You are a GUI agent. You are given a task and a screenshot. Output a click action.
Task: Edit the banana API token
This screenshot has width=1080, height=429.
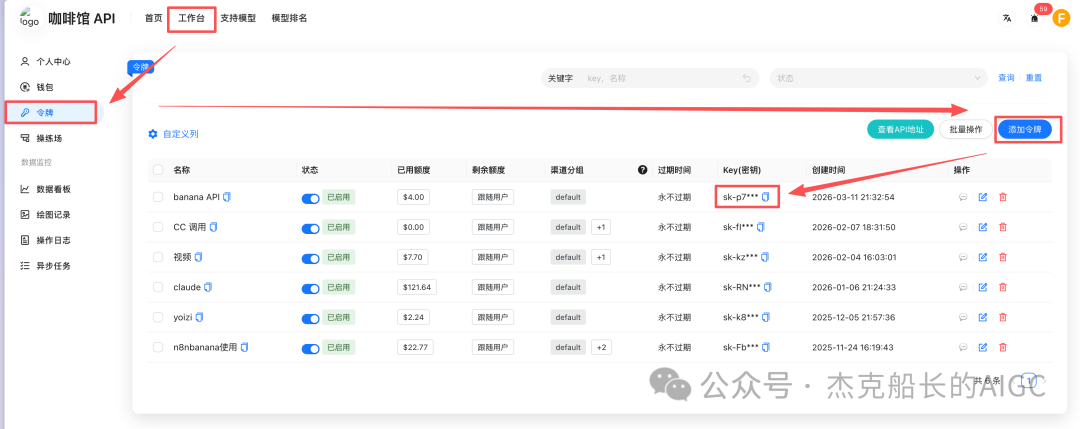[x=983, y=197]
